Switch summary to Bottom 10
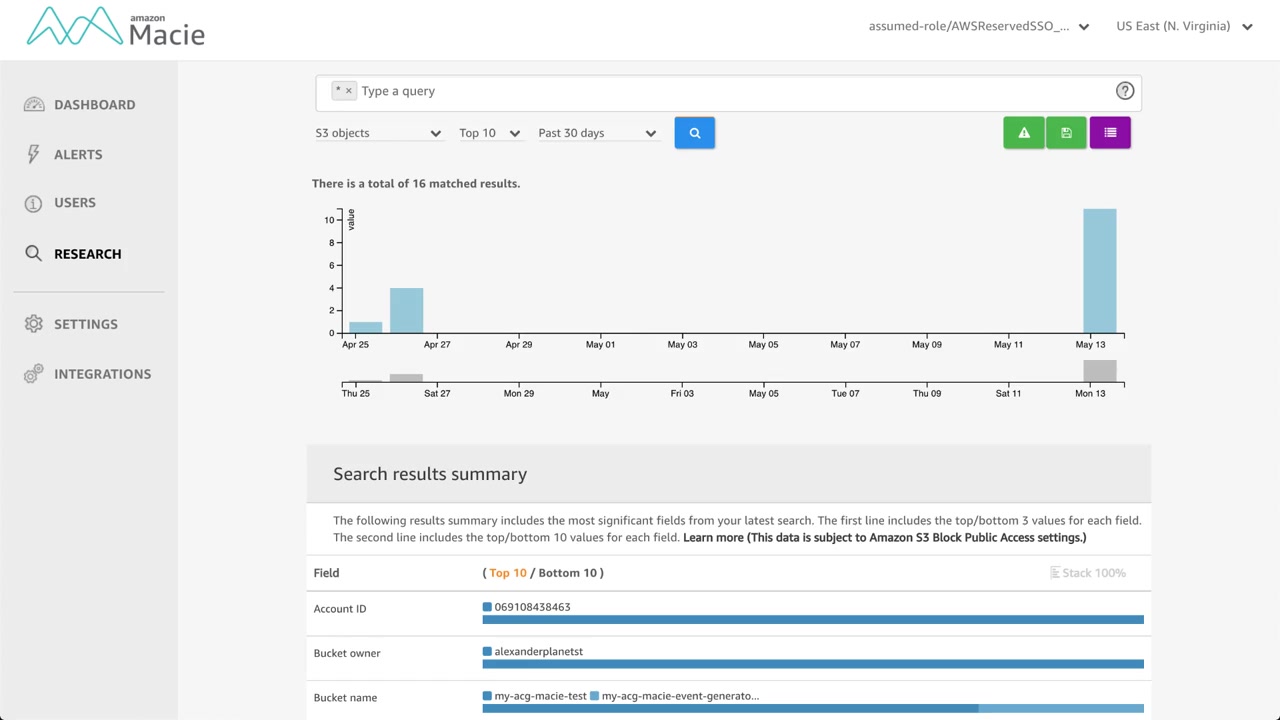Screen dimensions: 1280x720 click(567, 573)
